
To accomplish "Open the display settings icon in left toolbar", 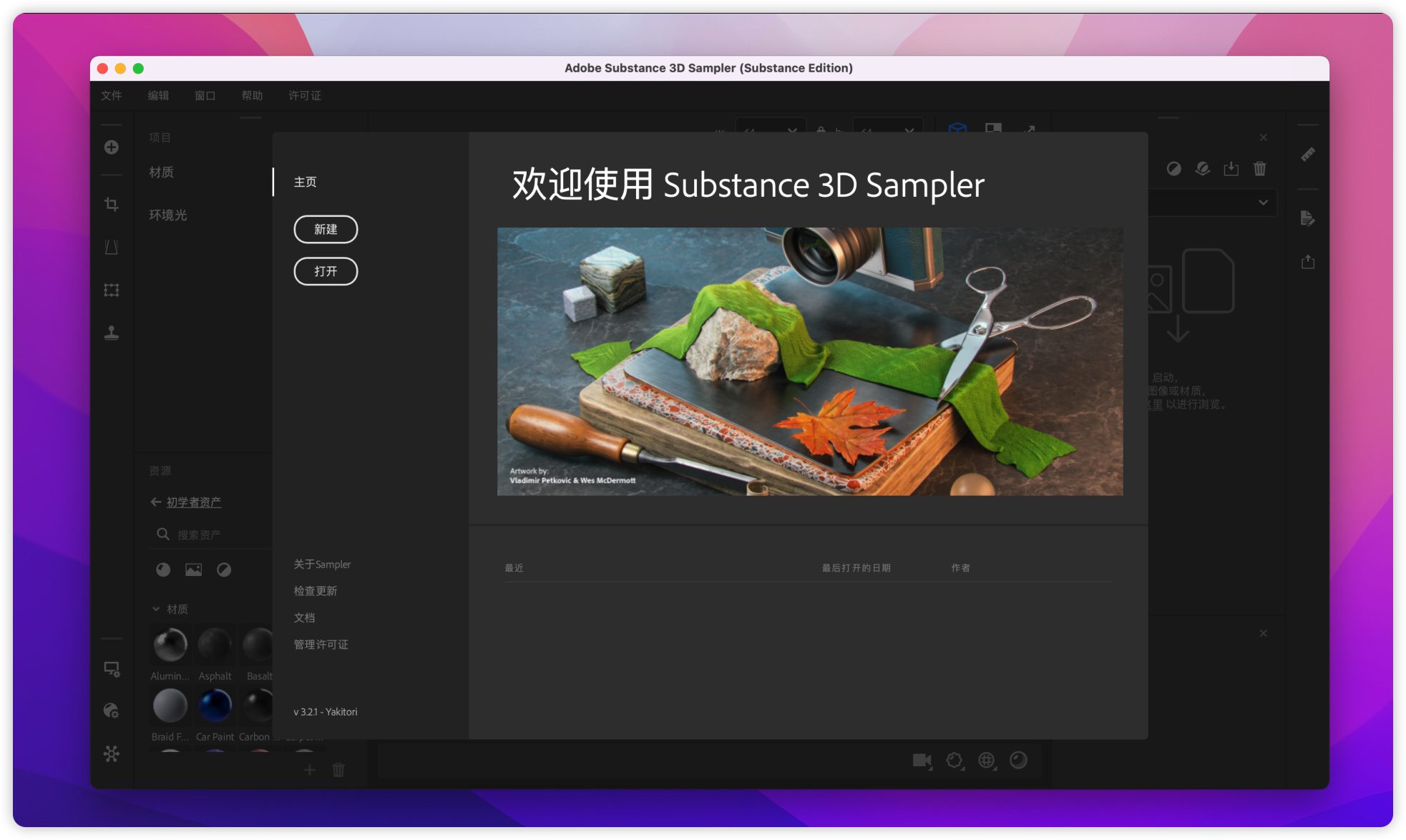I will click(x=112, y=669).
